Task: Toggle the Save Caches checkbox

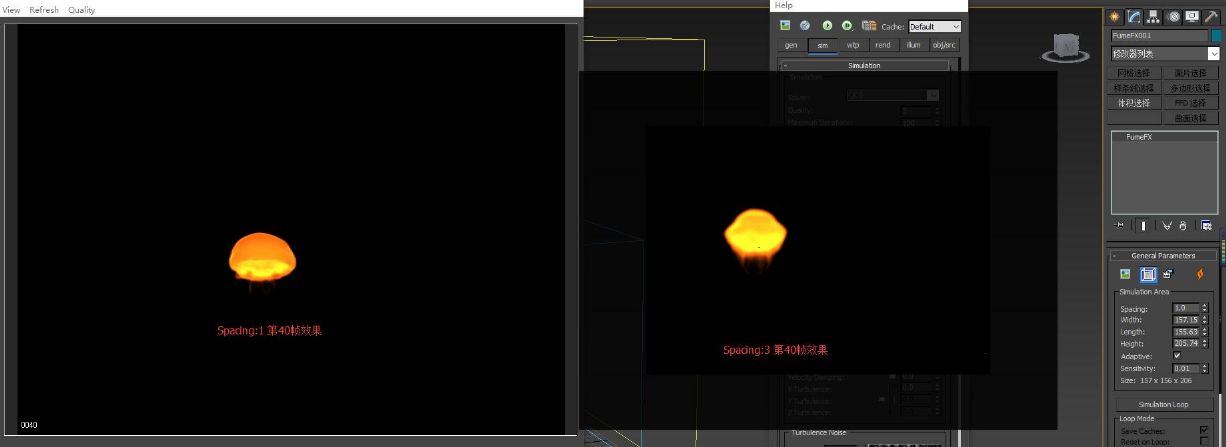Action: [x=1203, y=430]
